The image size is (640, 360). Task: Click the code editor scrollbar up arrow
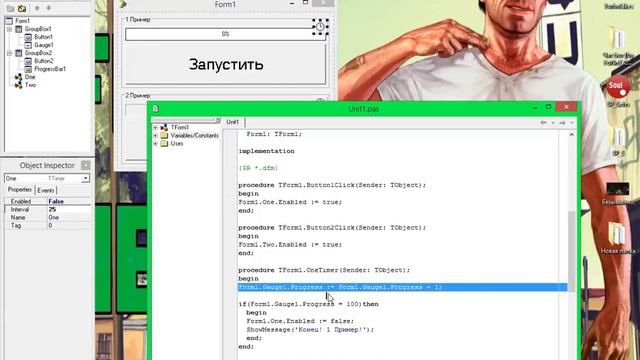[572, 135]
